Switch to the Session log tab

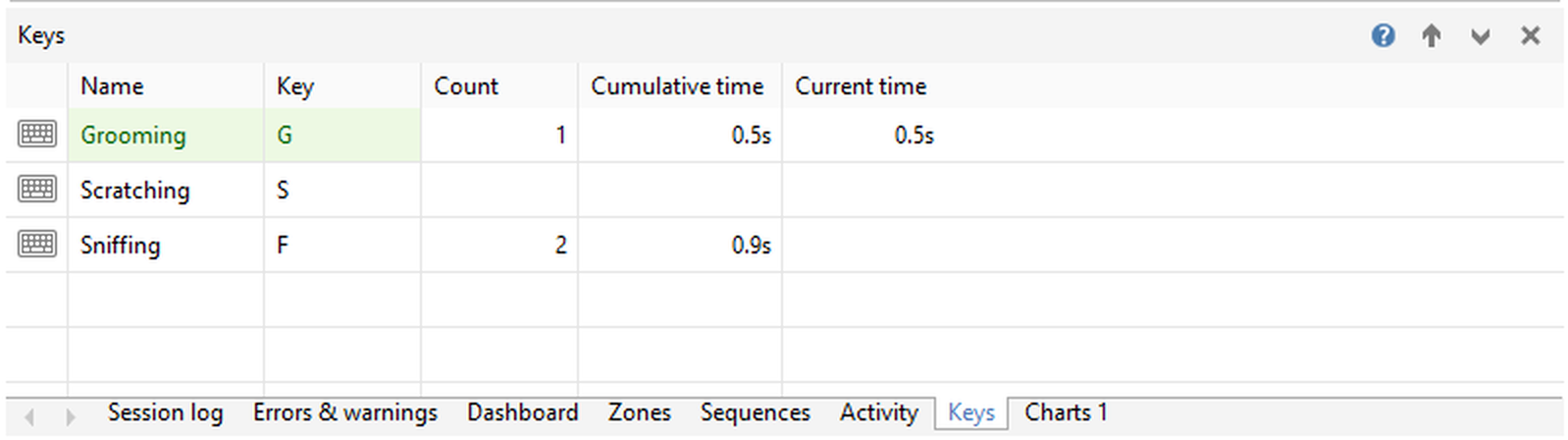pyautogui.click(x=165, y=413)
